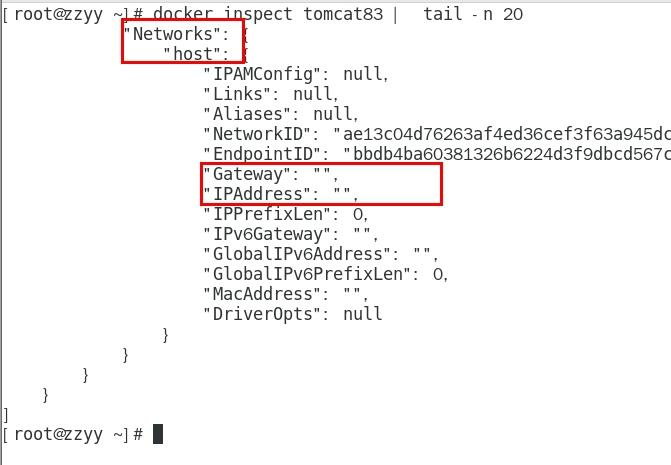This screenshot has width=671, height=465.
Task: Click the "GlobalIPv6PrefixLen" line
Action: (326, 274)
